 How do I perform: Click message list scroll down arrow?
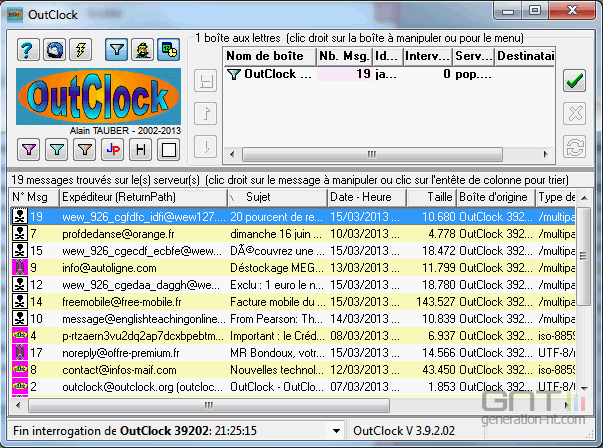583,389
